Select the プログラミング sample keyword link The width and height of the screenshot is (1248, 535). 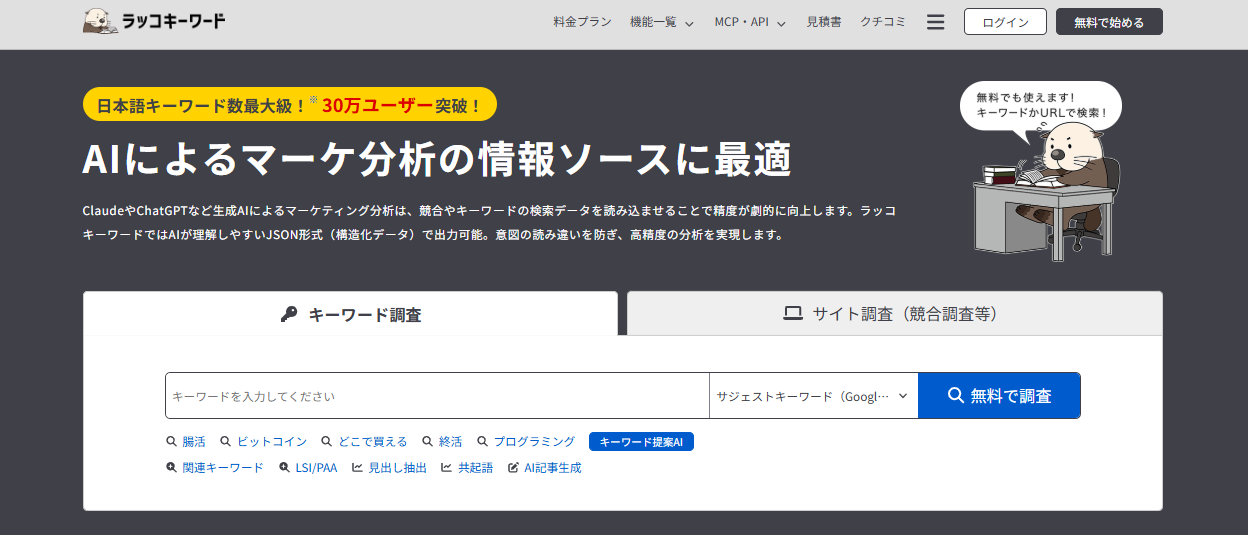pos(534,441)
